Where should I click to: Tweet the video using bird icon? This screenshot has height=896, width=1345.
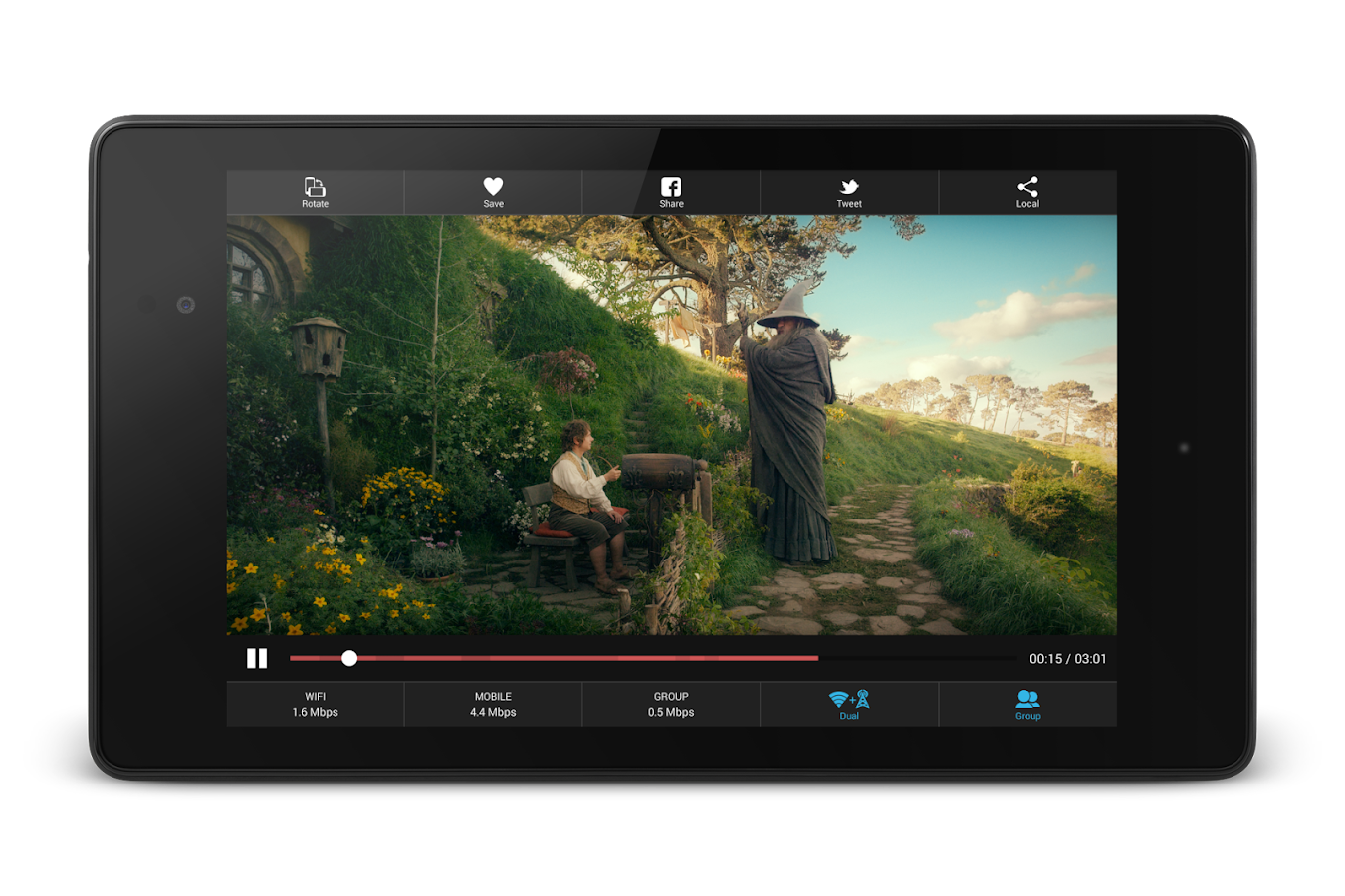[849, 186]
